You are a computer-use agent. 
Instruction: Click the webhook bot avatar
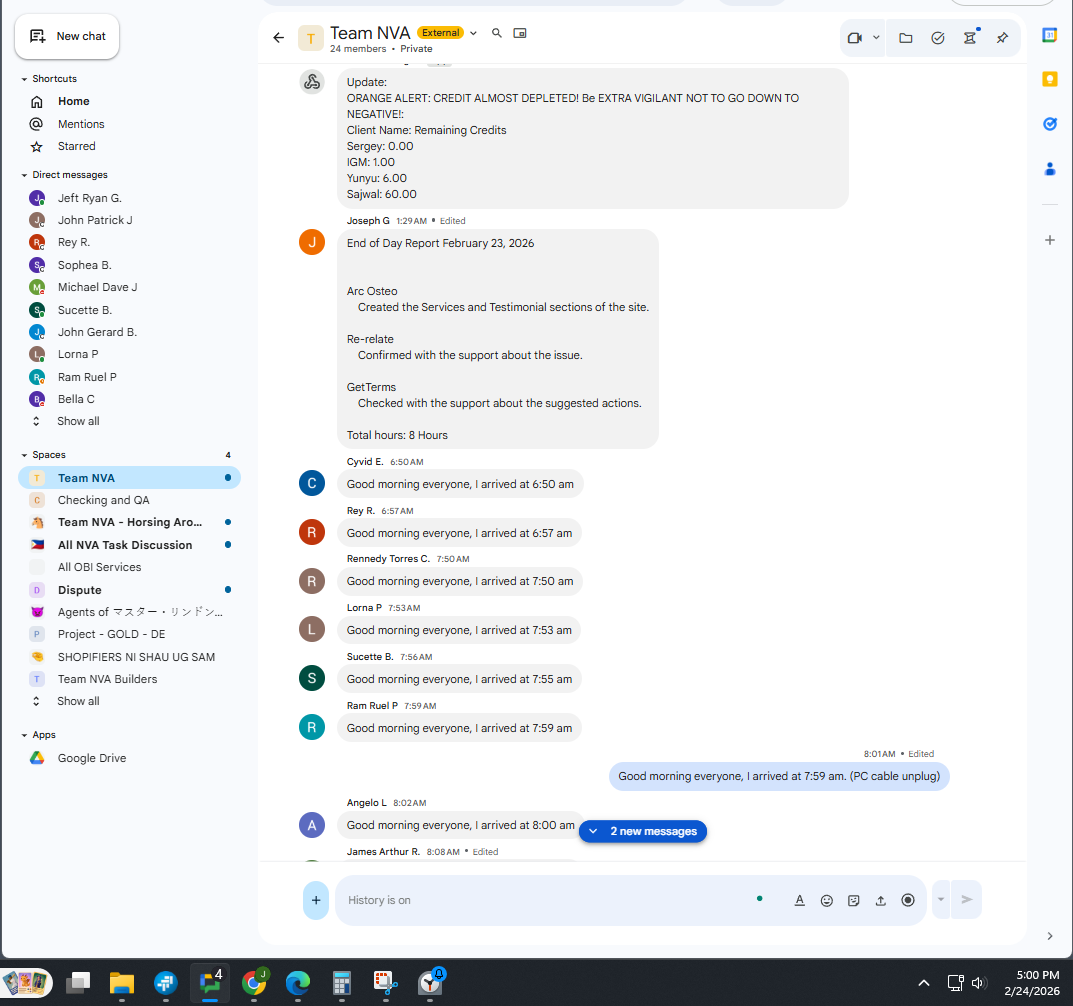(x=312, y=82)
